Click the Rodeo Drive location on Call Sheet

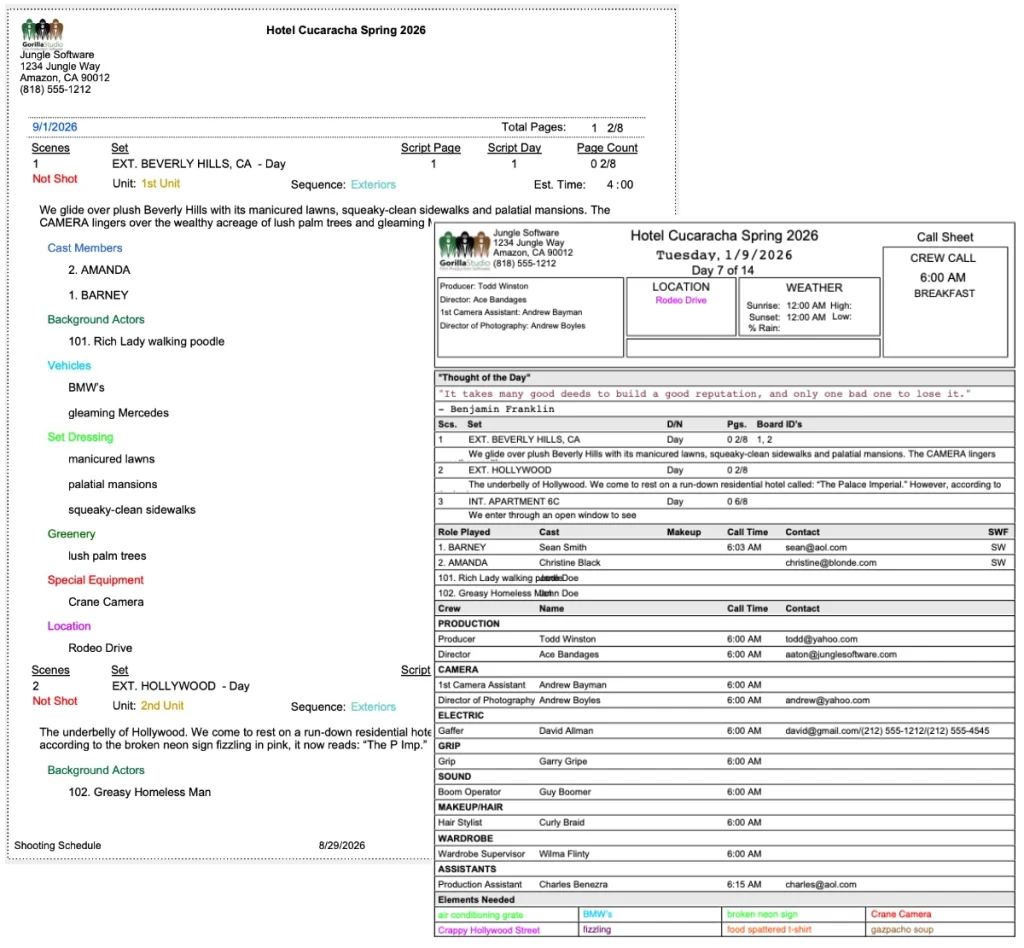click(x=680, y=300)
